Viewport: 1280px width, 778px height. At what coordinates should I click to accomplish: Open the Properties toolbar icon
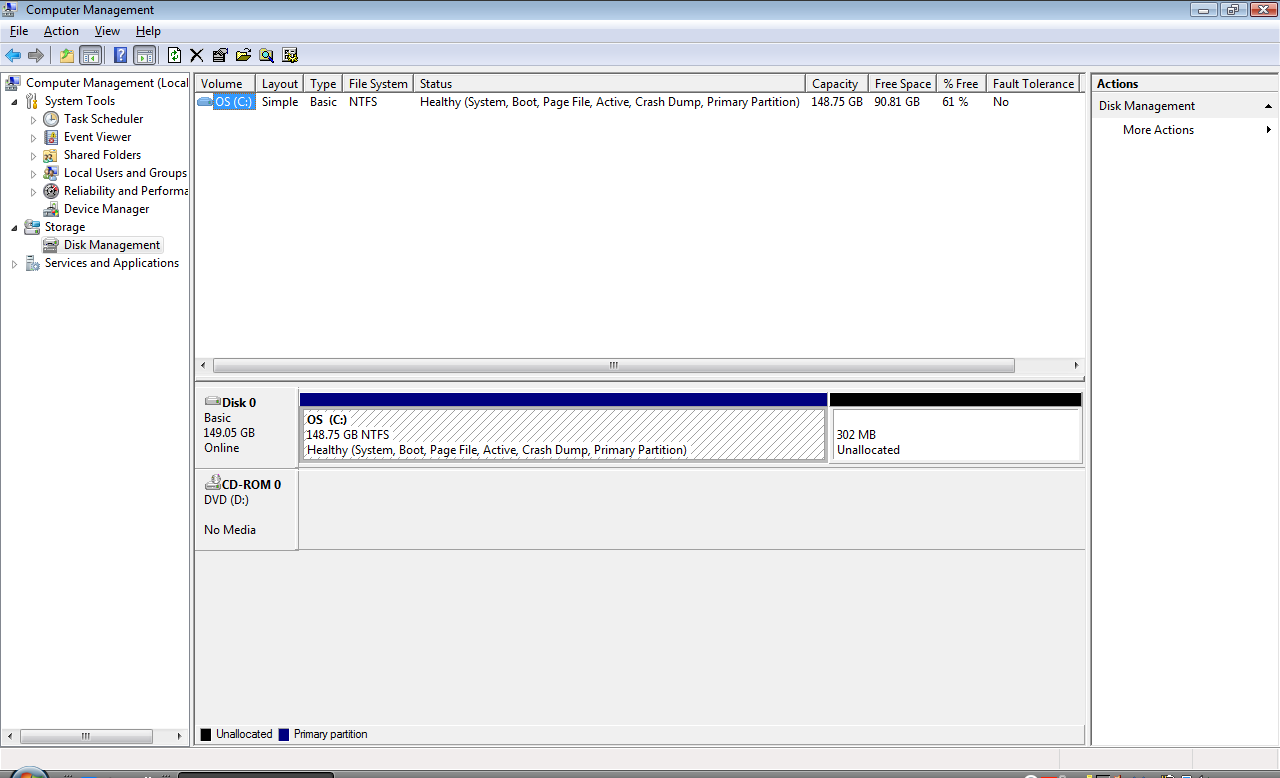point(220,56)
